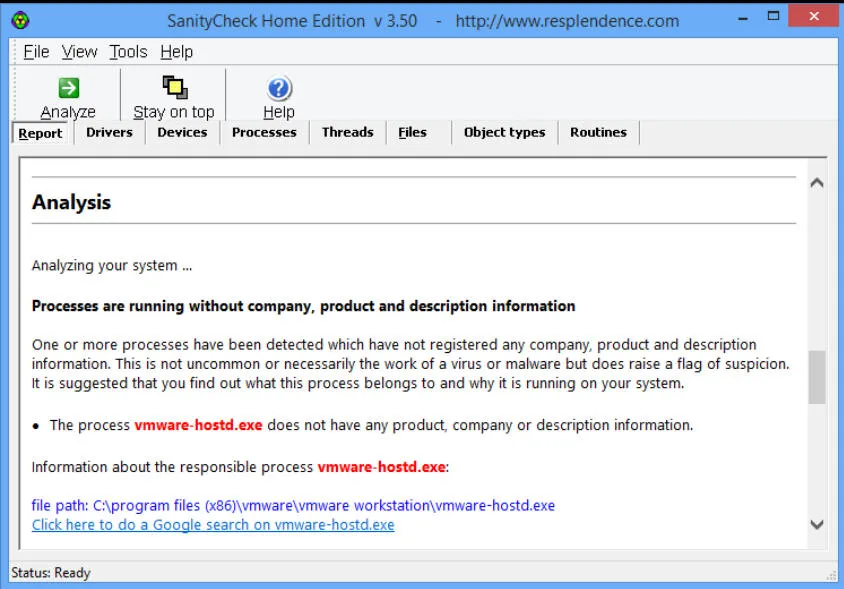Click the SanityCheck app icon in the title bar
This screenshot has height=589, width=844.
[20, 20]
